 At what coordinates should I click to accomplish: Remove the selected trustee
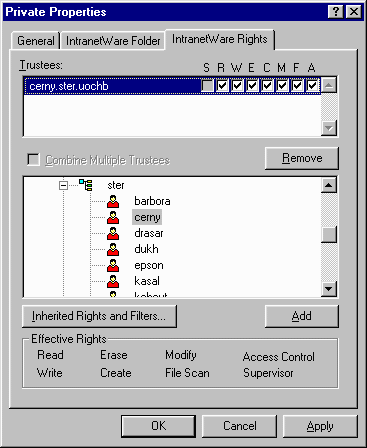tap(302, 158)
